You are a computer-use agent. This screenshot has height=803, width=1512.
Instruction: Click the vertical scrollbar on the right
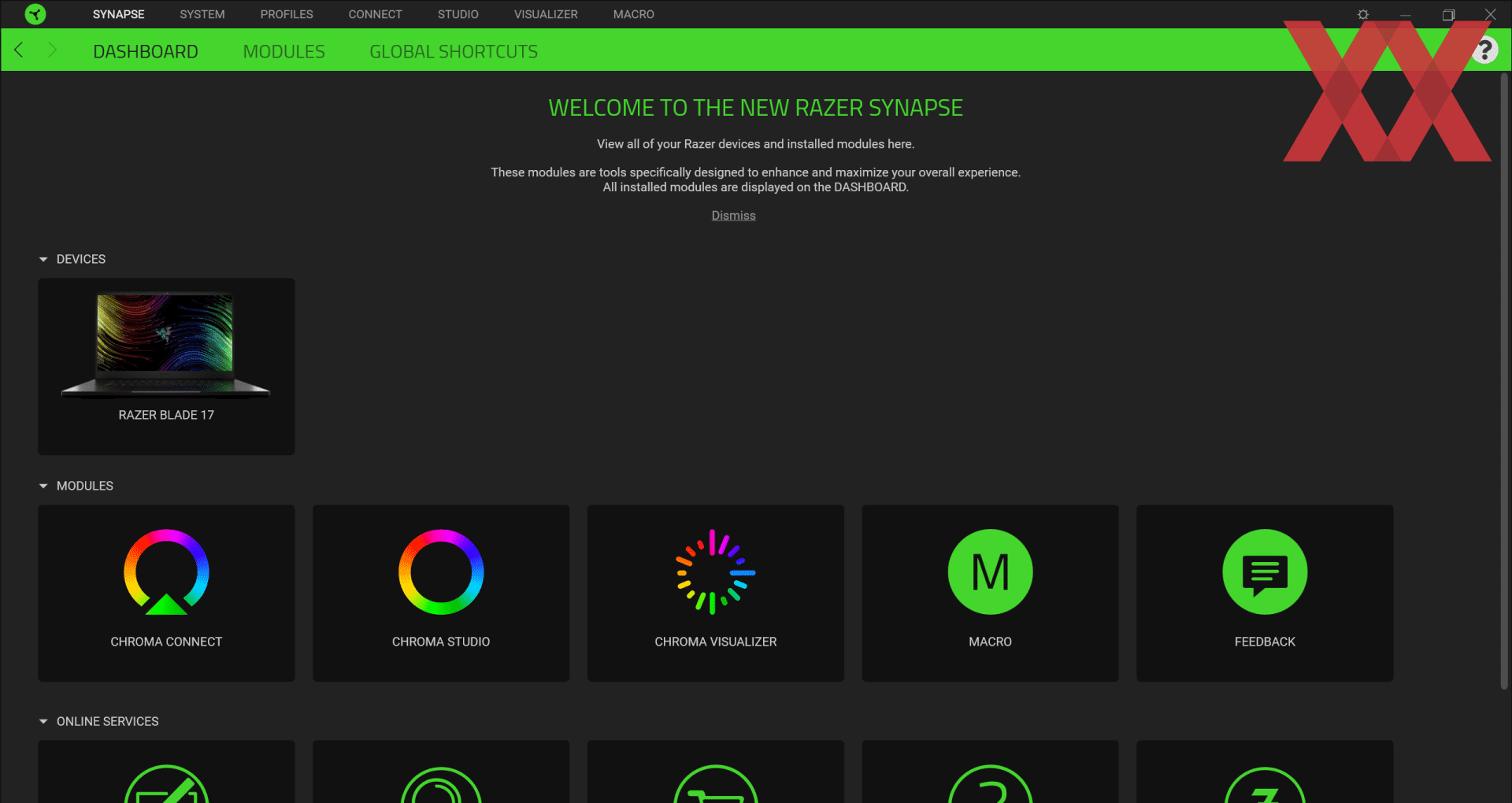pos(1504,382)
